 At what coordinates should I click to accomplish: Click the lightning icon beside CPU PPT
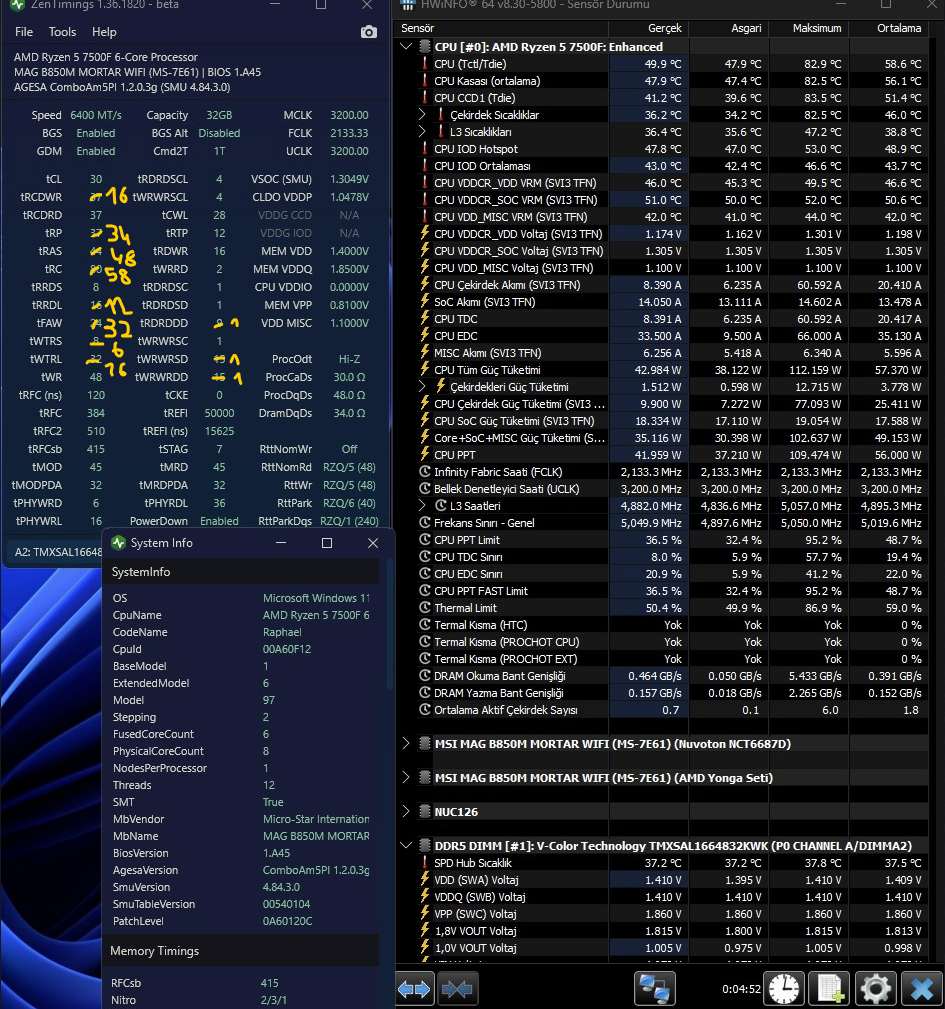tap(425, 454)
